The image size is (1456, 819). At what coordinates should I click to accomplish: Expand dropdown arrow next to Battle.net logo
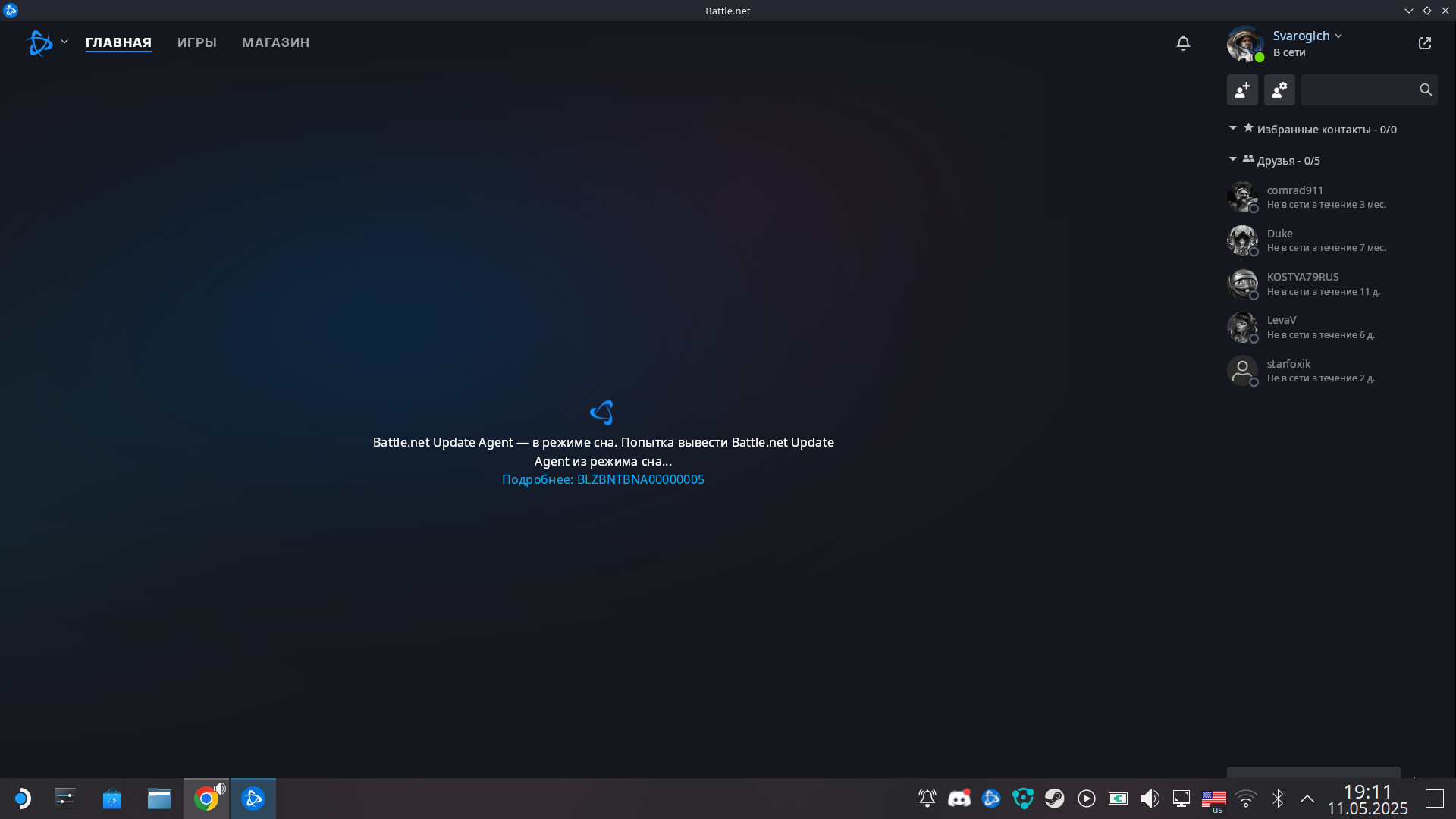click(64, 42)
